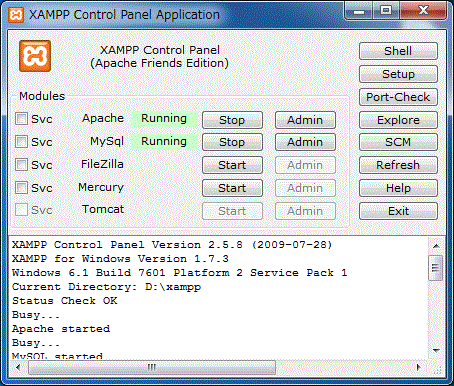Click the XAMPP logo in the panel
This screenshot has height=386, width=454.
tap(35, 56)
